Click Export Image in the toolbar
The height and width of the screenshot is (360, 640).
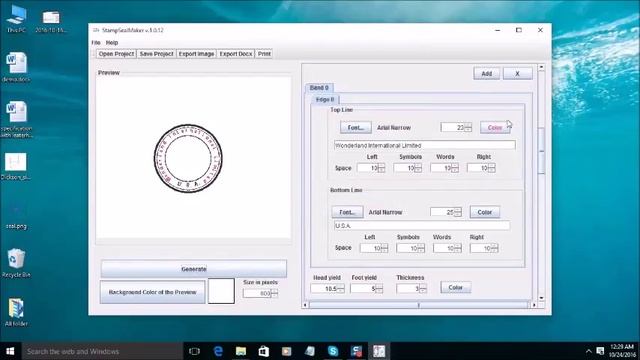196,54
